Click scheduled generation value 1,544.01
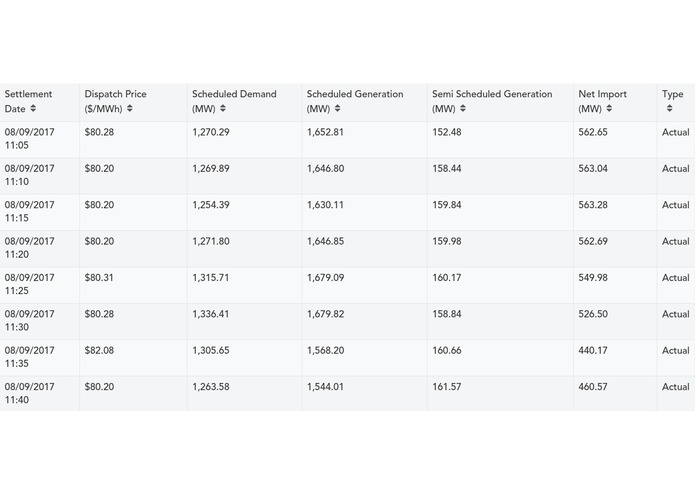This screenshot has width=695, height=494. point(325,387)
